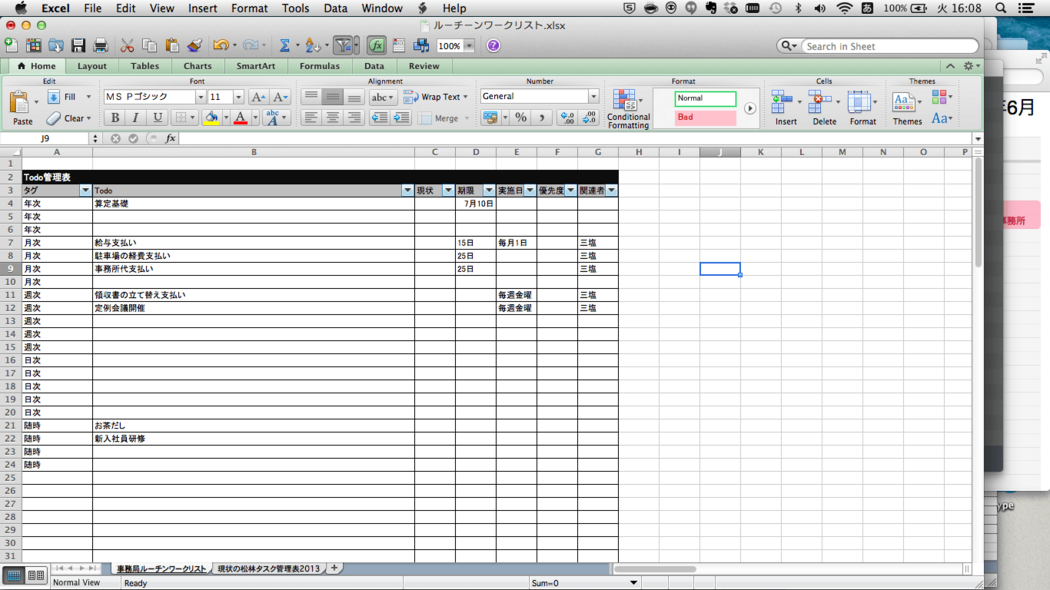This screenshot has width=1050, height=590.
Task: Click the Wrap Text button
Action: coord(435,97)
